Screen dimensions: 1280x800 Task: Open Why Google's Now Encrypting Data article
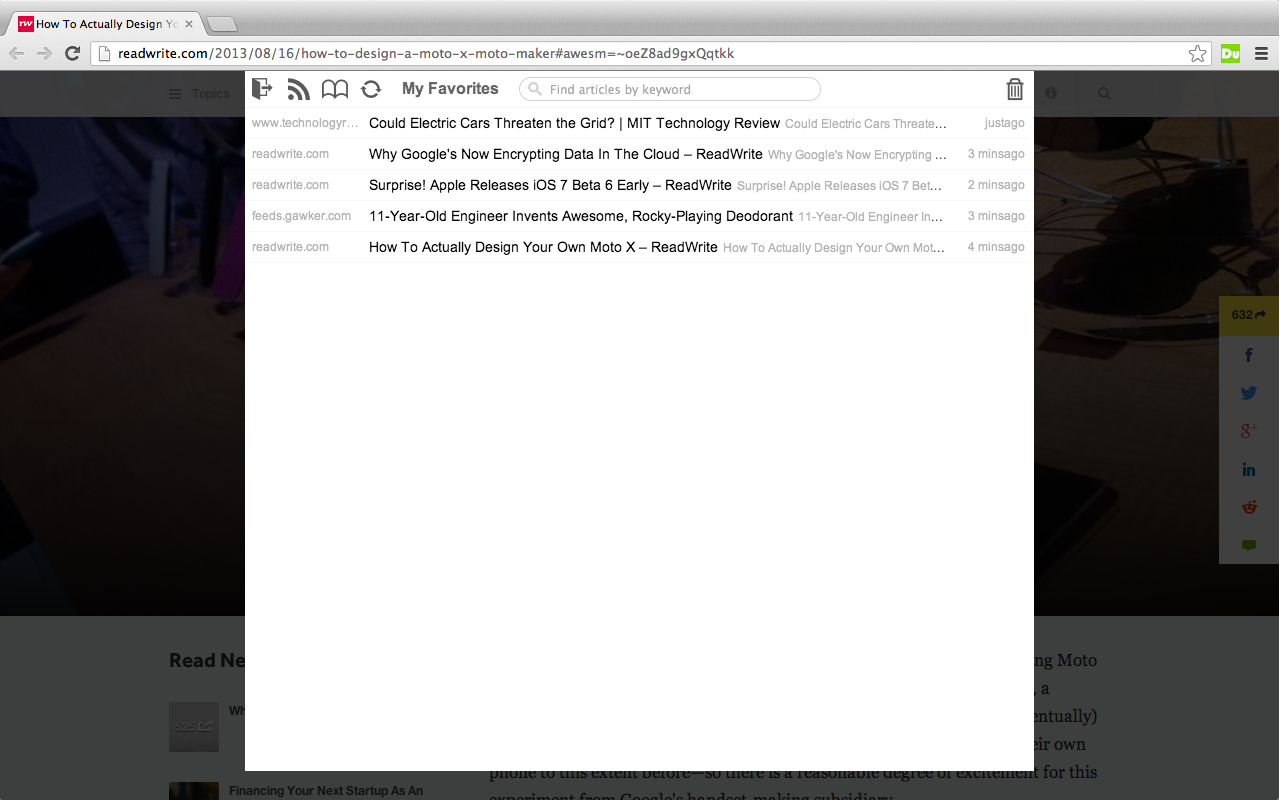(566, 154)
